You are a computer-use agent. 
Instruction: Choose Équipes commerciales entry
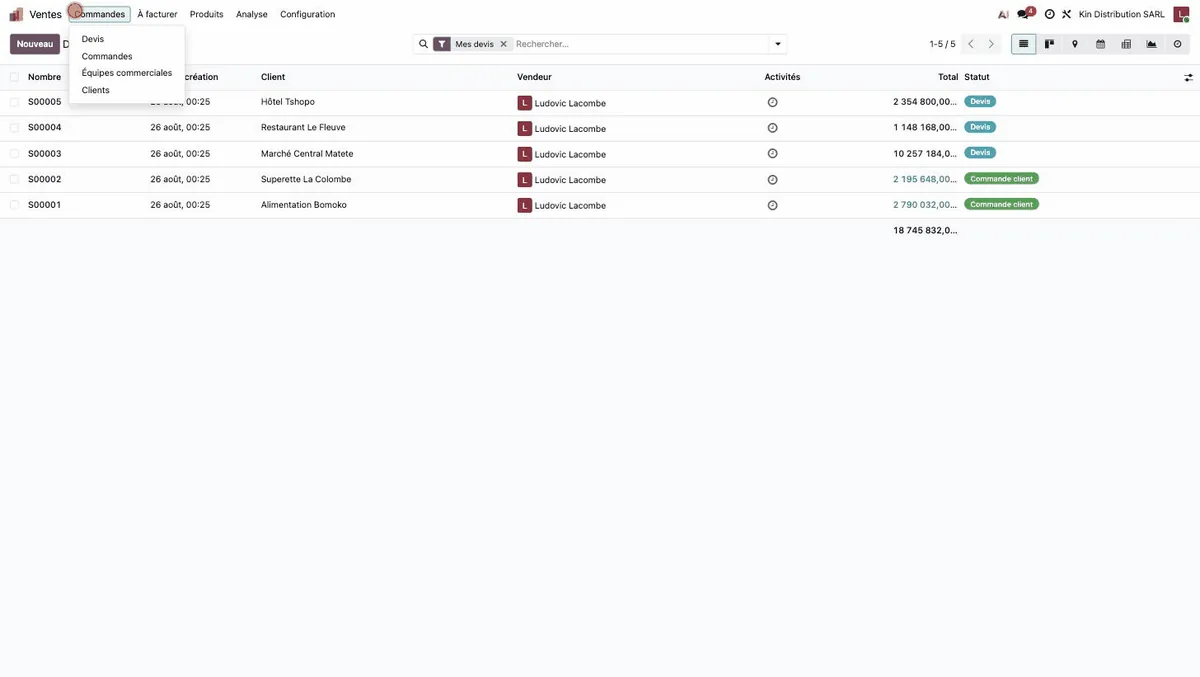(x=127, y=73)
